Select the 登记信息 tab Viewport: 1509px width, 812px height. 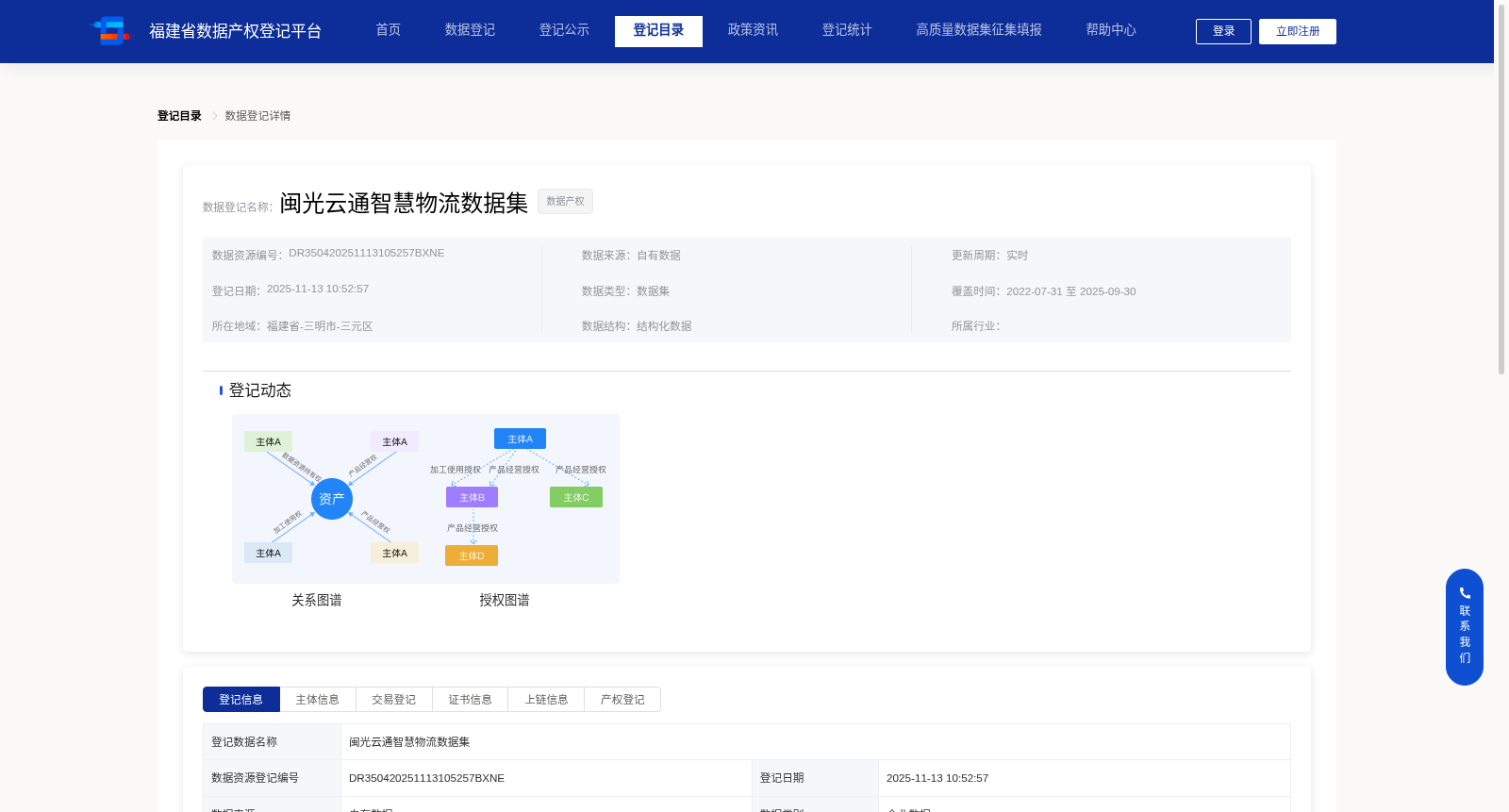click(x=241, y=700)
